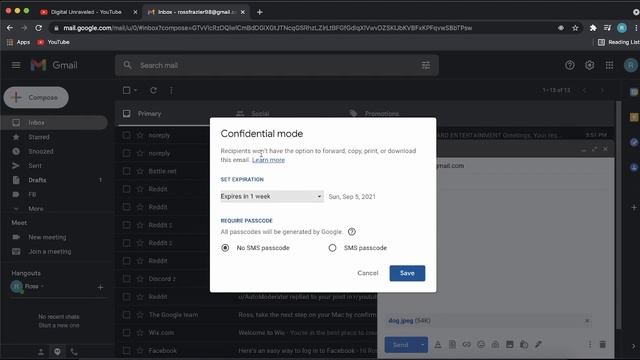Image resolution: width=640 pixels, height=360 pixels.
Task: Tick the checkbox for the Discord email
Action: (x=127, y=279)
